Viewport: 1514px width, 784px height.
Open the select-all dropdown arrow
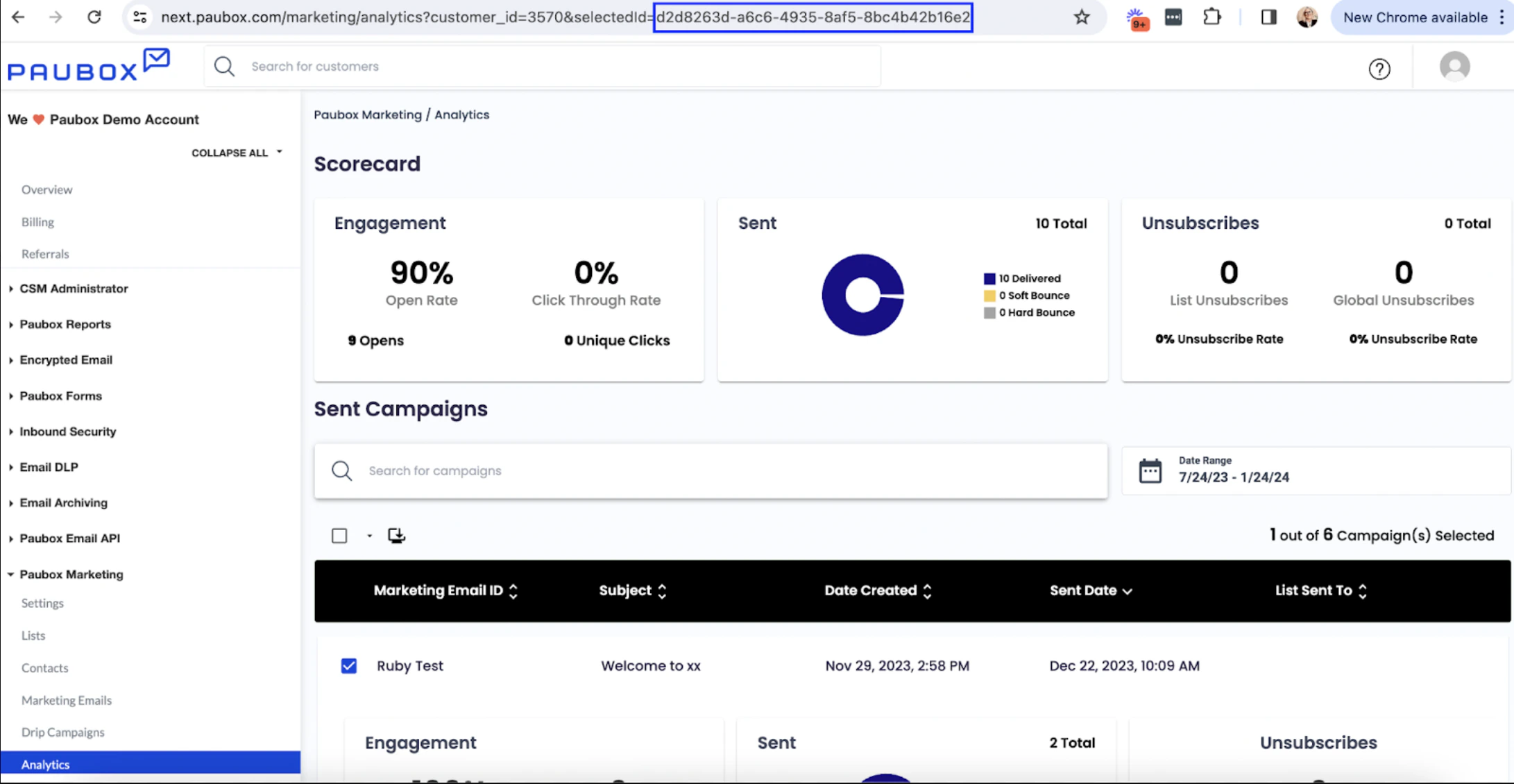point(370,536)
